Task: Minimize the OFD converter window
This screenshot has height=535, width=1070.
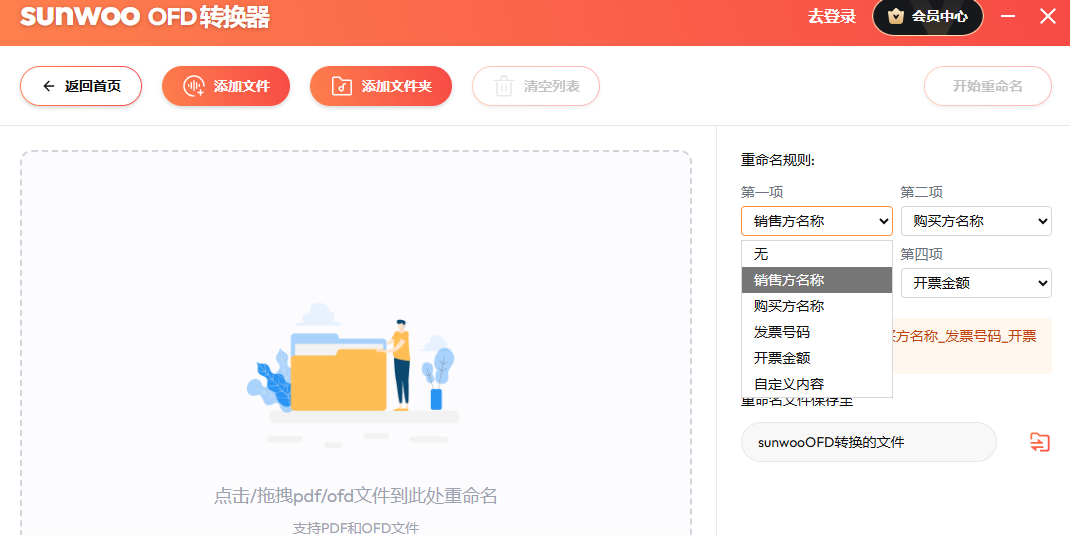Action: coord(1008,16)
